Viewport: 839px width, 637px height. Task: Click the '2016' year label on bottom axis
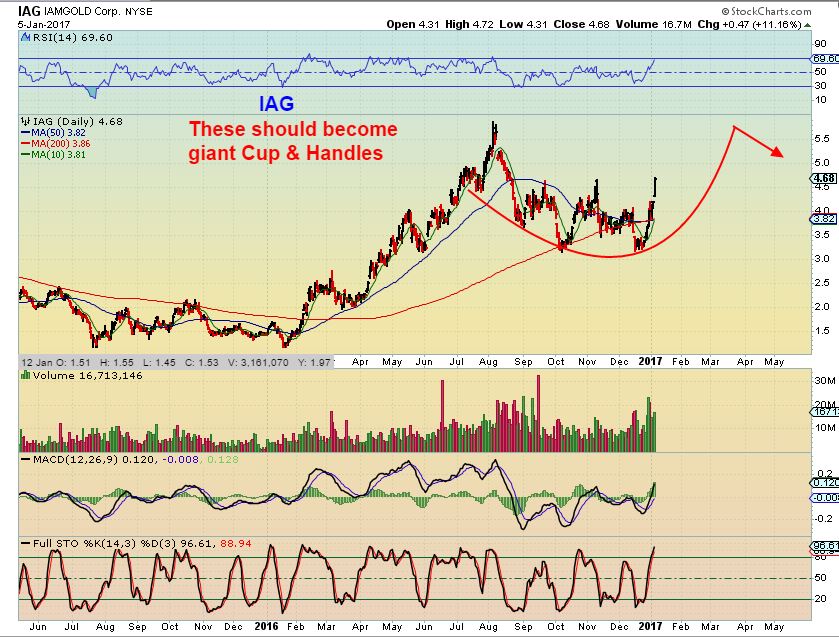[x=266, y=626]
